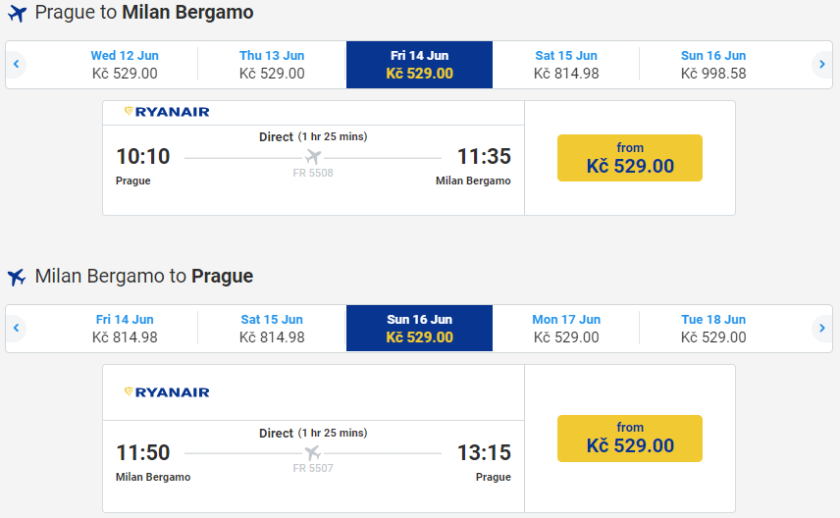Click the 10:10 Prague departure flight card
The width and height of the screenshot is (840, 518).
pos(313,168)
